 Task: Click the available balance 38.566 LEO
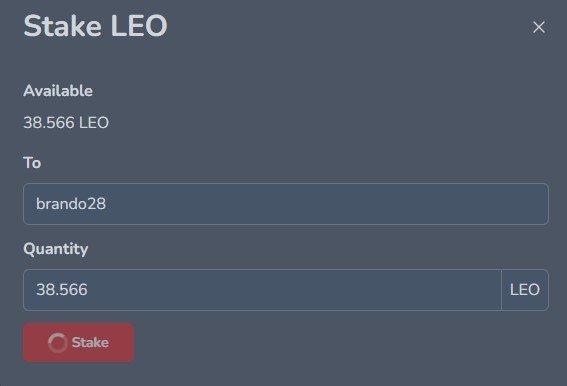click(x=66, y=123)
